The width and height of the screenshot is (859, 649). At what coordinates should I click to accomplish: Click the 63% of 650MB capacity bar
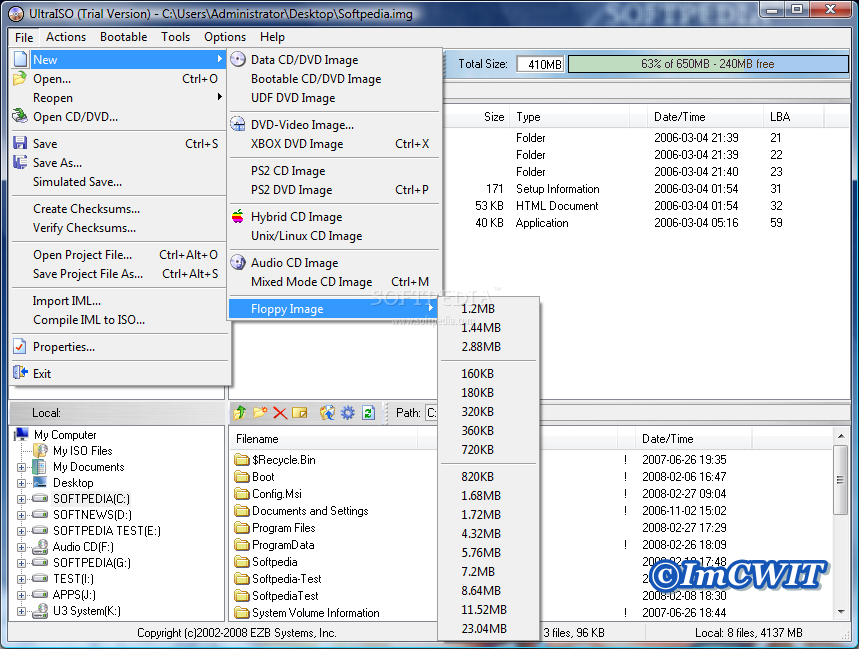[708, 64]
